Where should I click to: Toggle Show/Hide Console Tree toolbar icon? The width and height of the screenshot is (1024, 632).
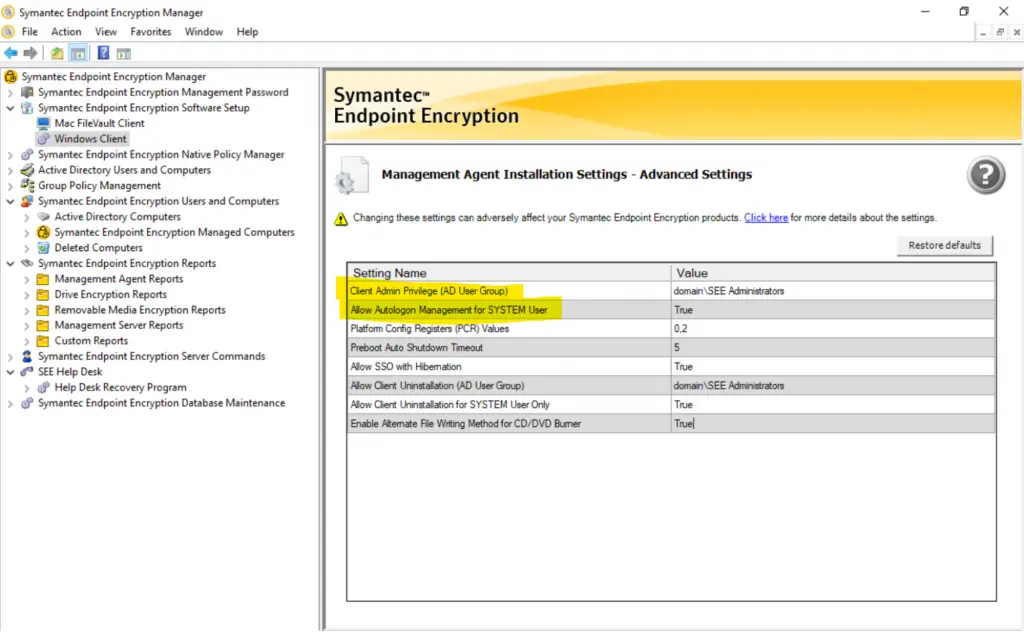(77, 53)
